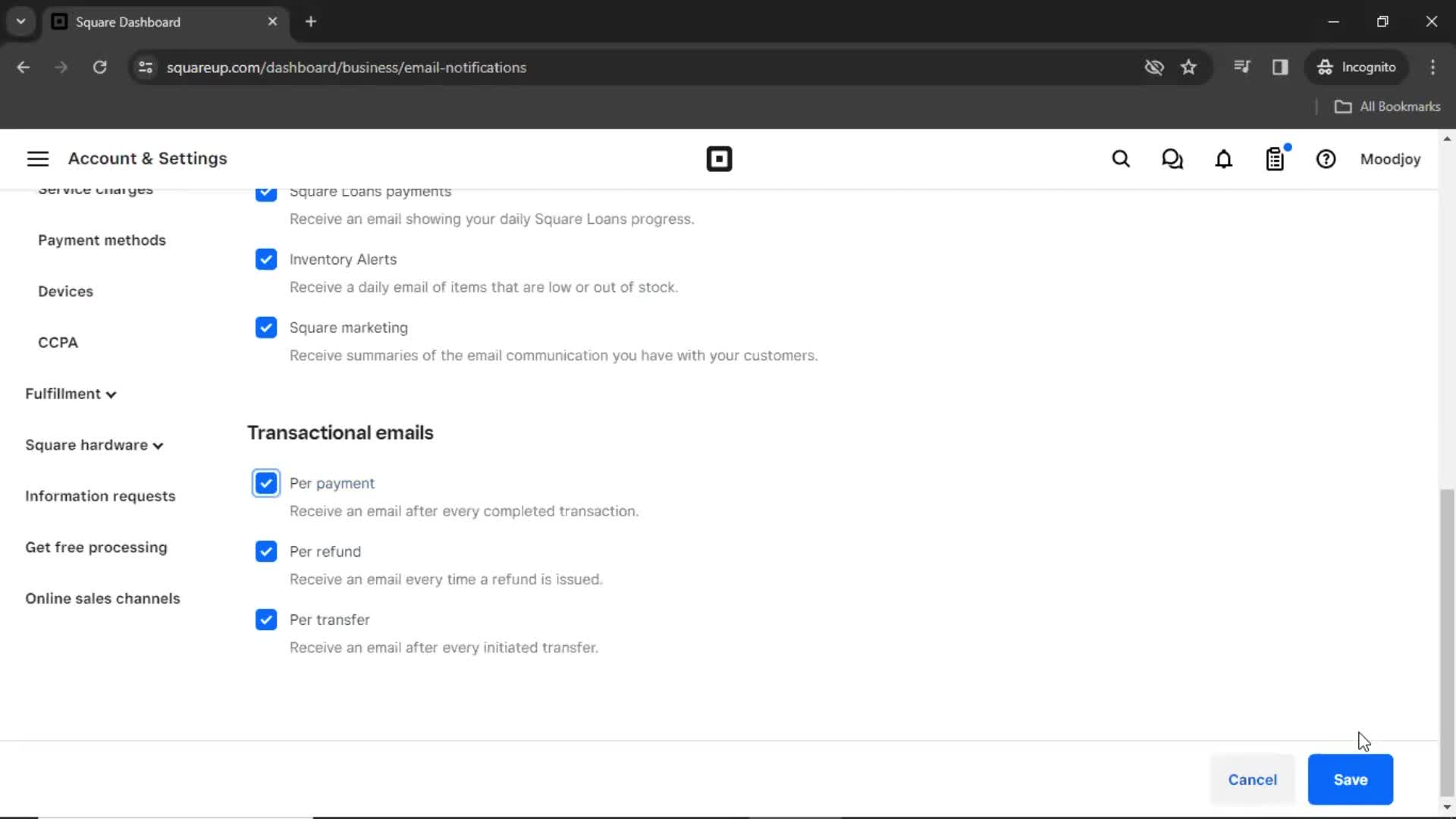Expand the Fulfillment sidebar section
This screenshot has height=819, width=1456.
(x=71, y=394)
